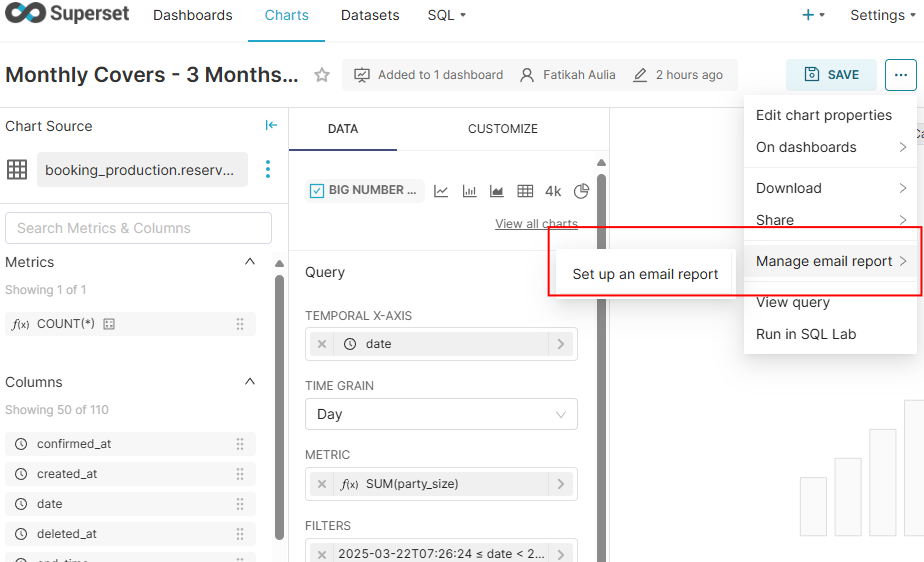Choose the area chart type icon

click(x=497, y=191)
